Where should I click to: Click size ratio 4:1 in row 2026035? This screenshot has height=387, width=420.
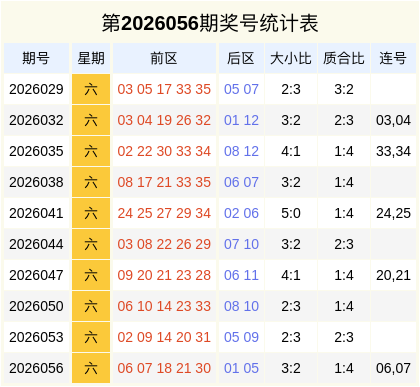click(x=291, y=151)
